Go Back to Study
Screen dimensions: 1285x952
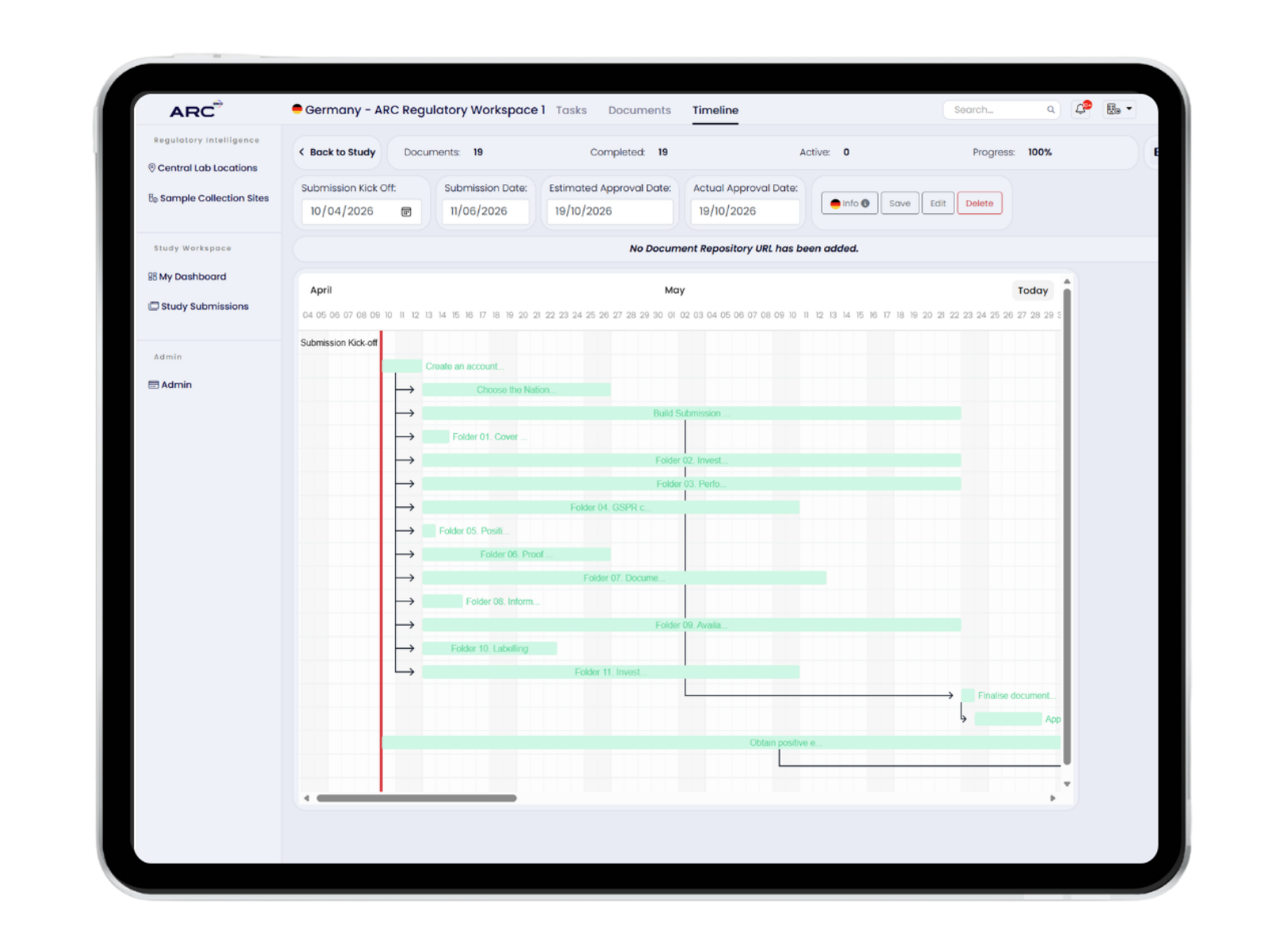pos(337,152)
